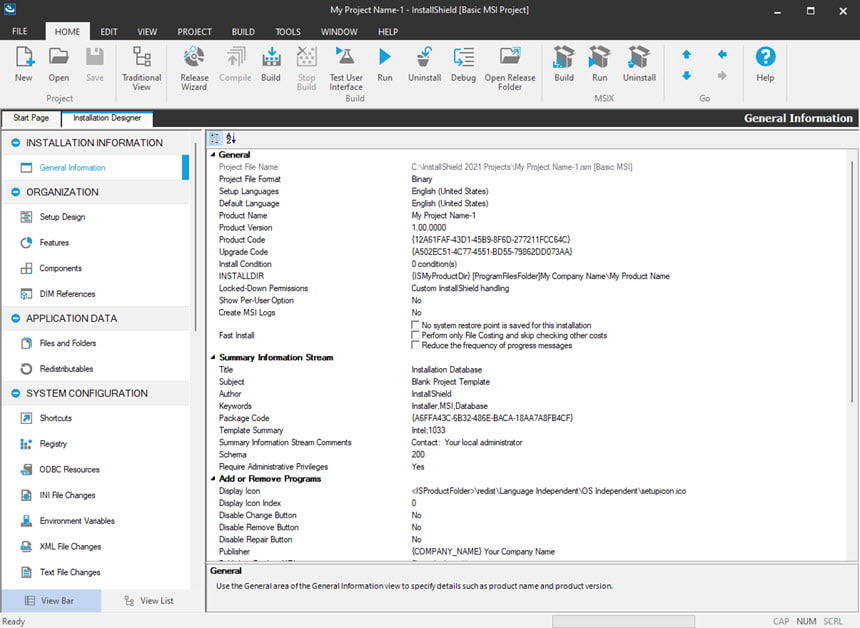The height and width of the screenshot is (628, 860).
Task: Click the Go down arrow
Action: coord(687,76)
